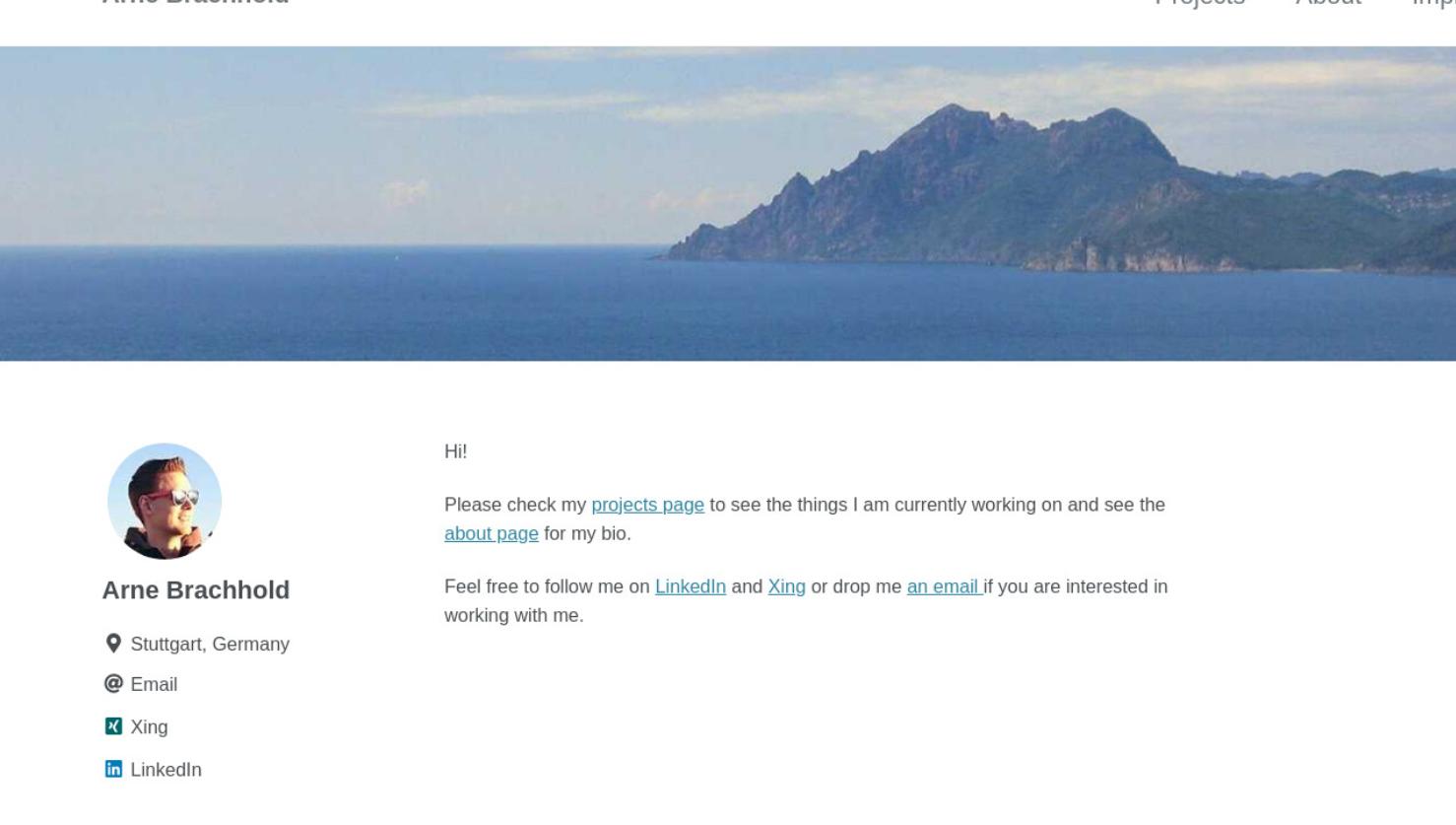Click the Arne Brachhold heading below the avatar

195,589
